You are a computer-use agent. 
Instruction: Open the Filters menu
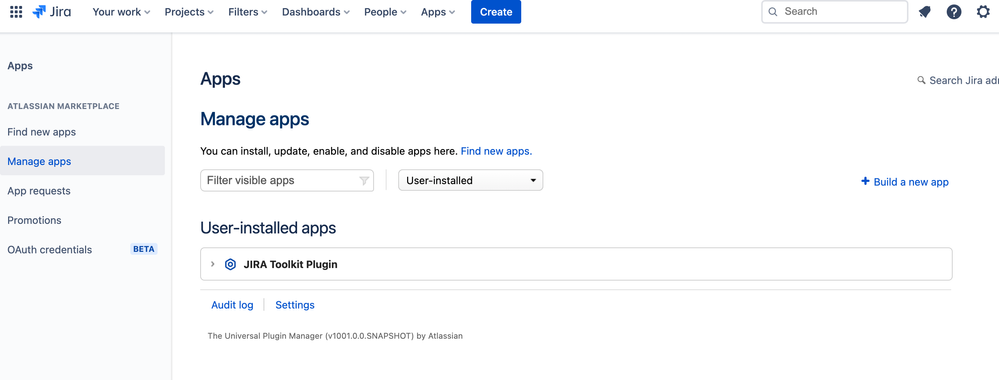click(x=248, y=12)
